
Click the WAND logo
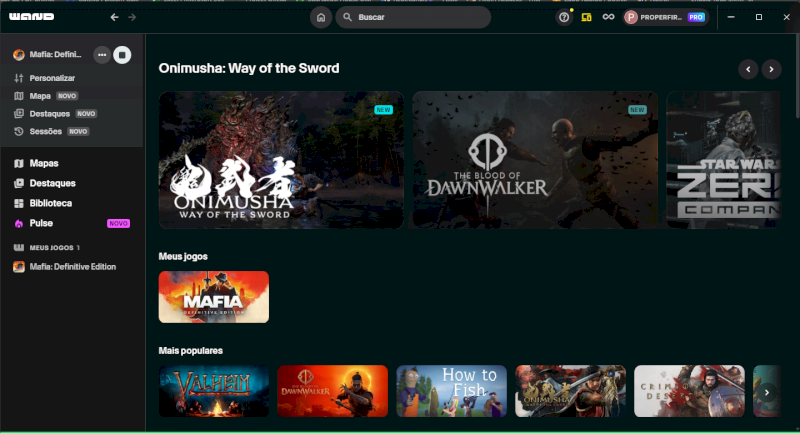32,17
